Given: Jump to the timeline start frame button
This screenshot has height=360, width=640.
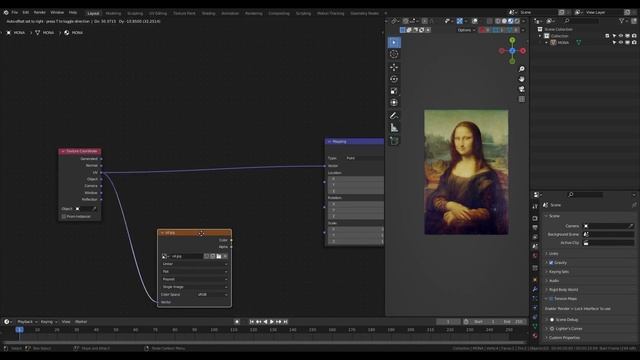Looking at the screenshot, I should pyautogui.click(x=252, y=322).
